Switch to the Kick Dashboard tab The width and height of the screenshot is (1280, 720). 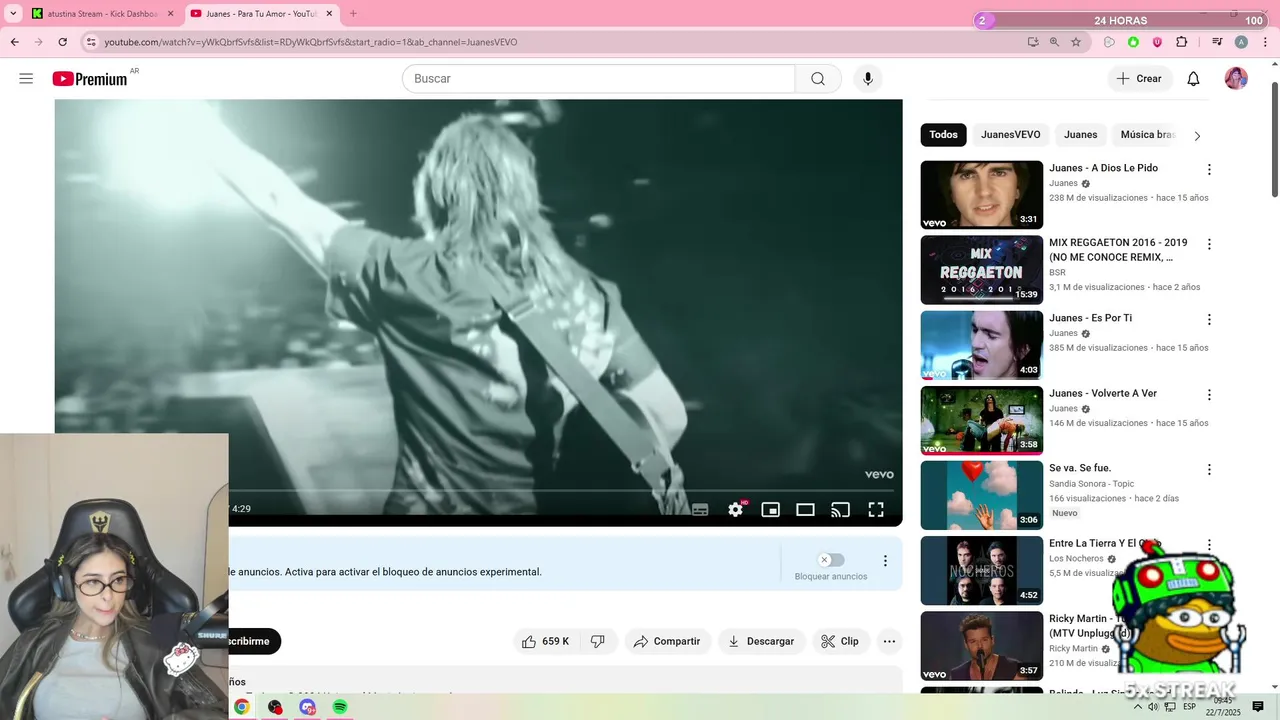102,14
